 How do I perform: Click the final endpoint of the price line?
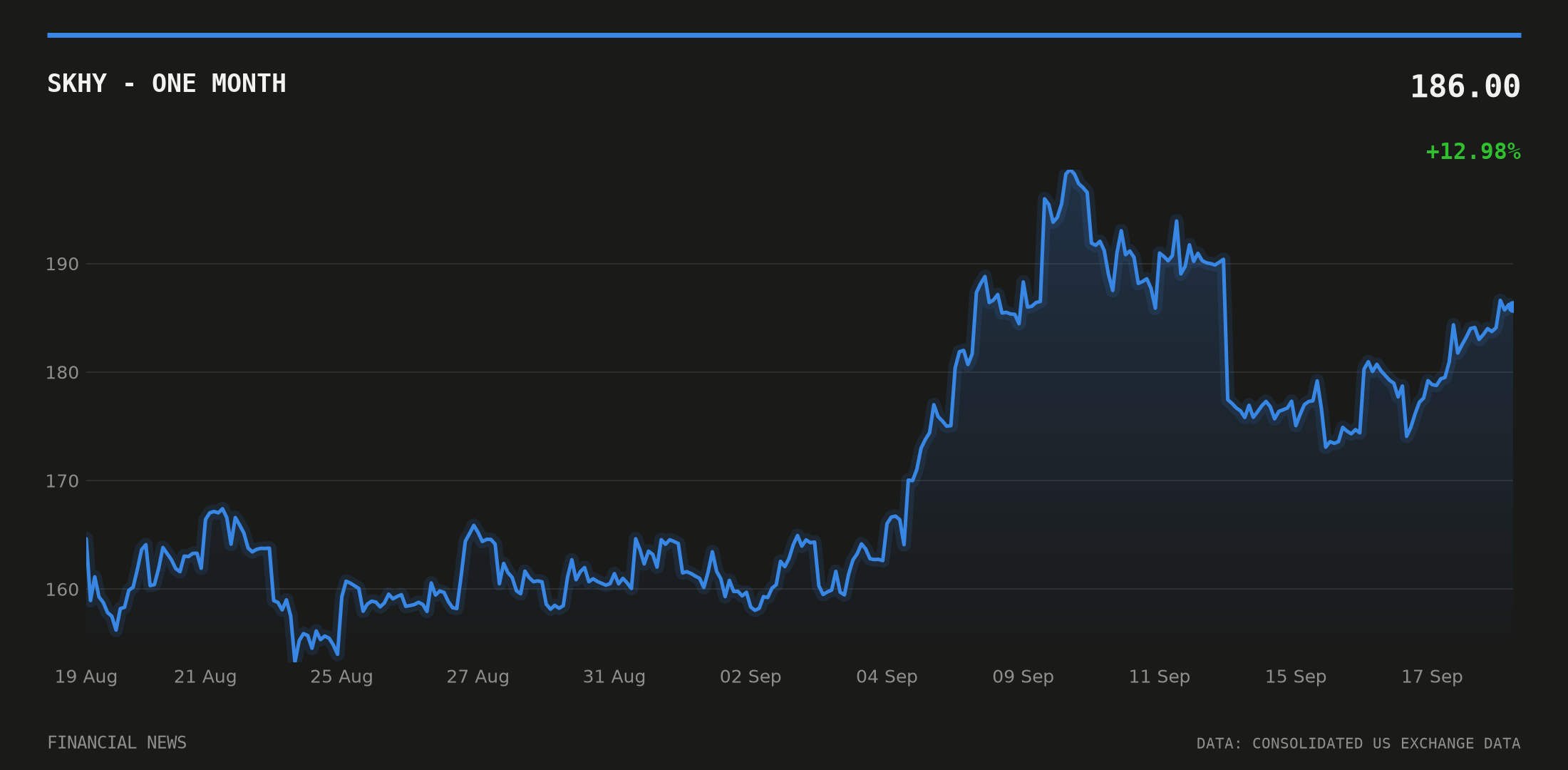(1512, 307)
